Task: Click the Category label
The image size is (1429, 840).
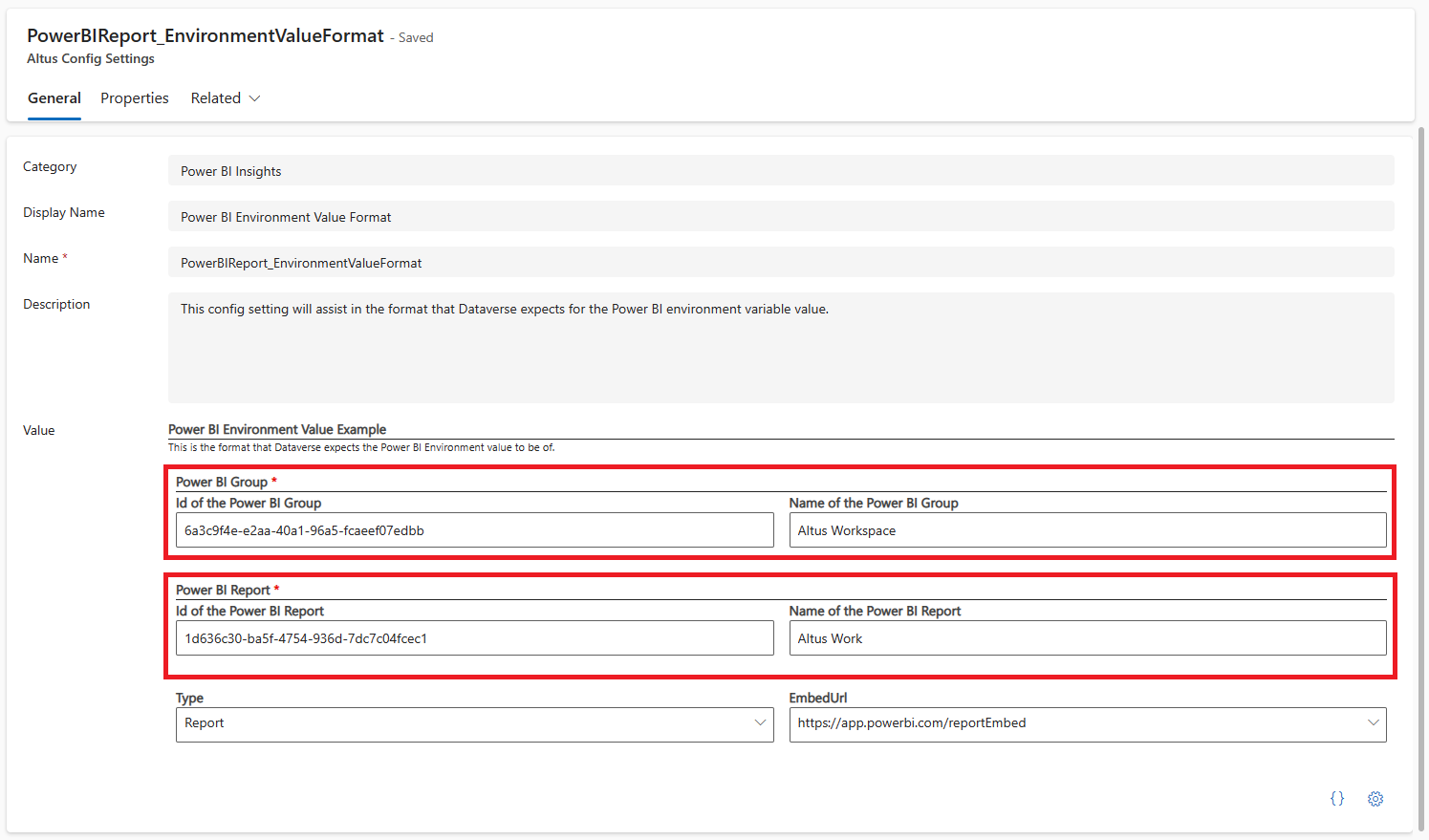Action: click(x=50, y=166)
